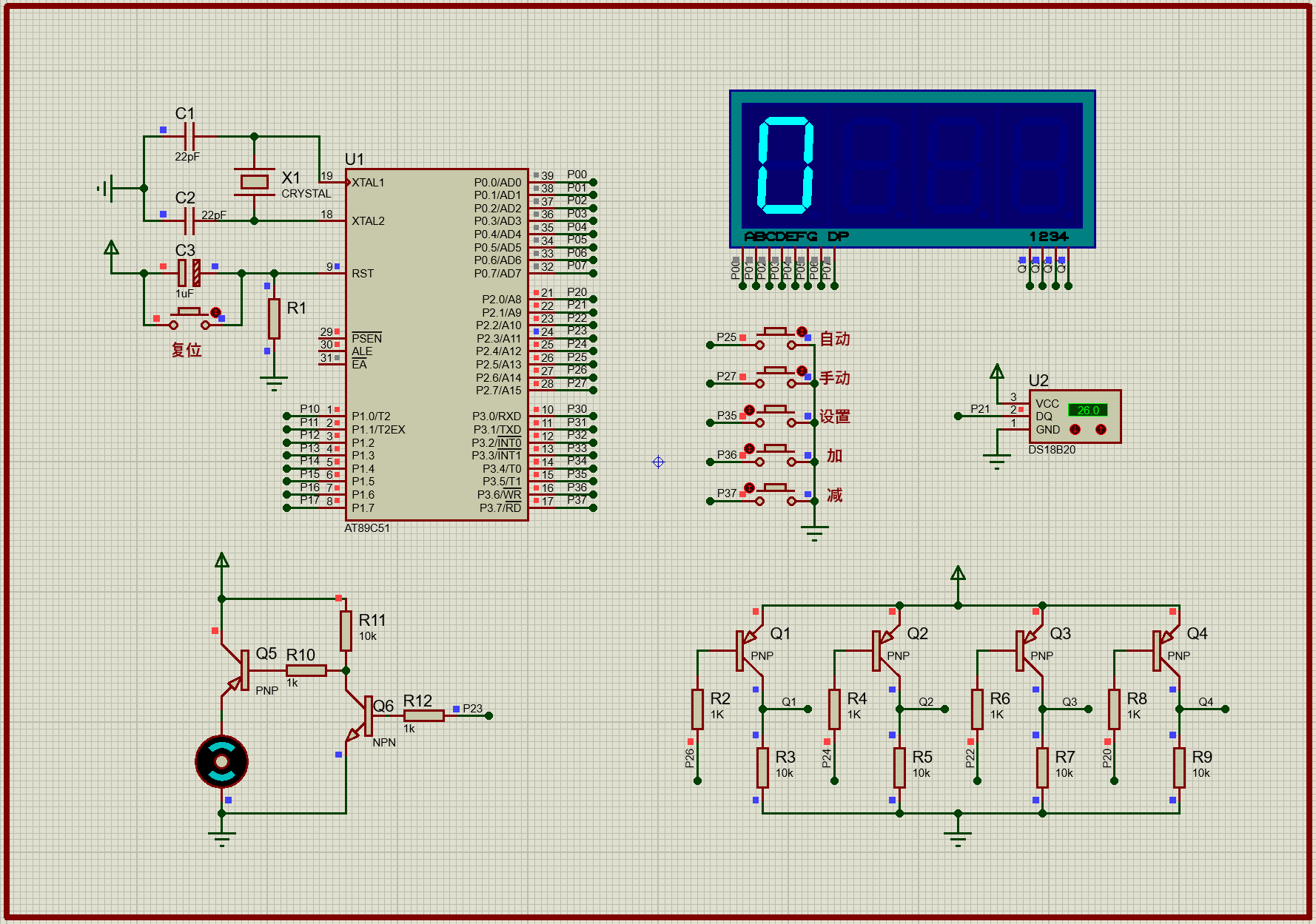
Task: Select capacitor C1 symbol
Action: click(189, 137)
